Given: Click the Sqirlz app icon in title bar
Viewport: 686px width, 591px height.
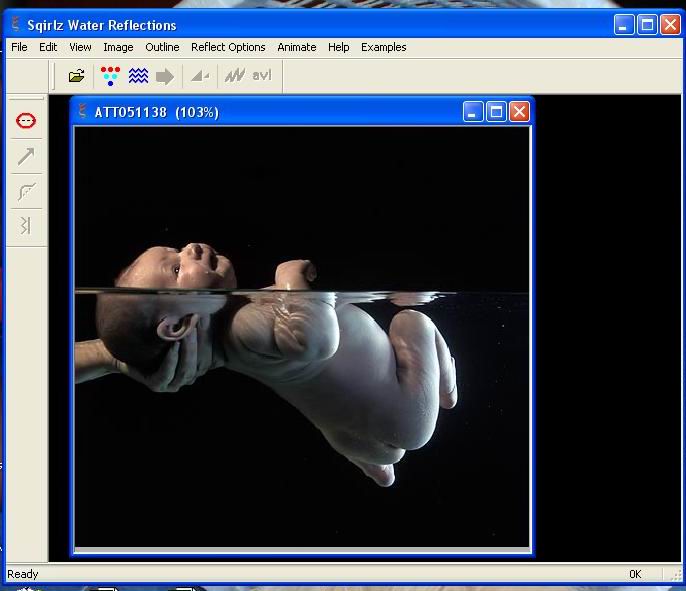Looking at the screenshot, I should 16,24.
